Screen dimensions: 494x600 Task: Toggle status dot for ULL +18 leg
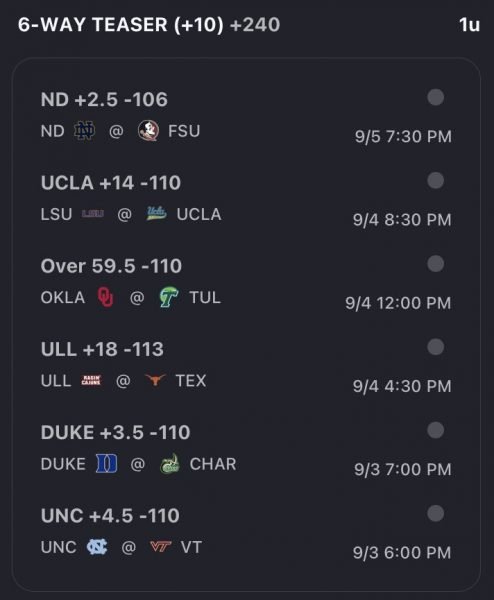click(x=435, y=347)
